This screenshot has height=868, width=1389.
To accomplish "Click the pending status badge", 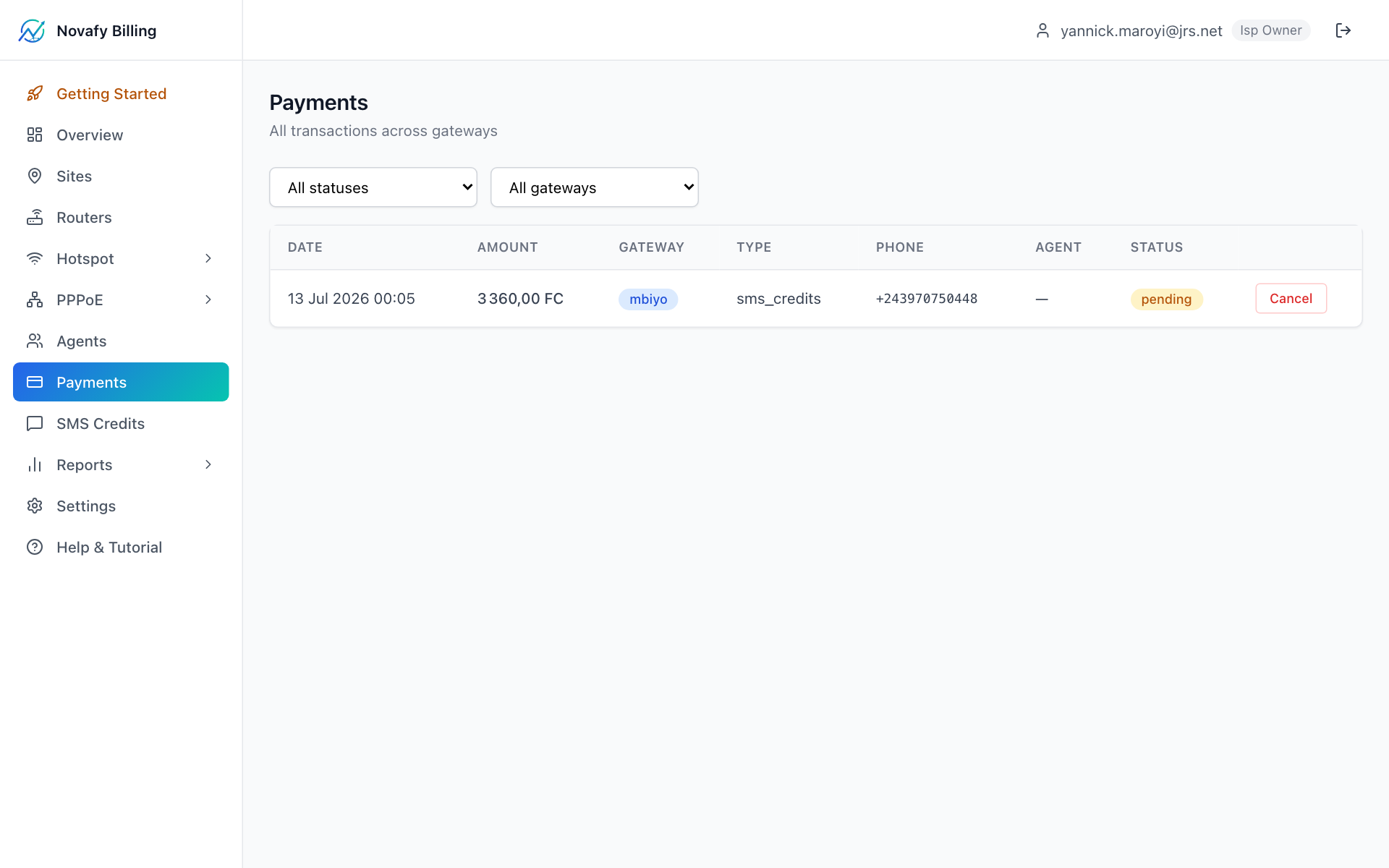I will pyautogui.click(x=1166, y=299).
